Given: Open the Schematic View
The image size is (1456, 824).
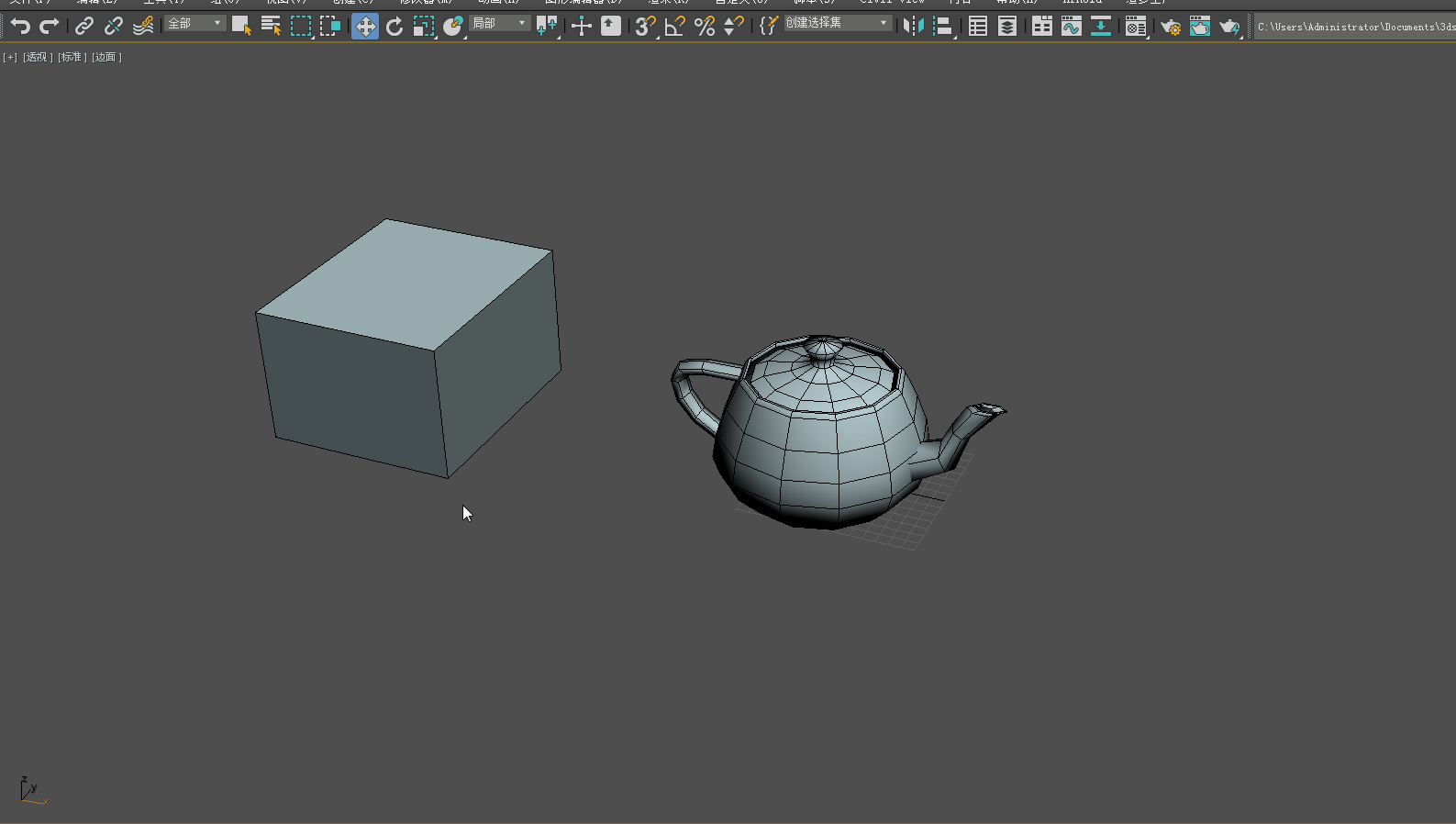Looking at the screenshot, I should click(x=1101, y=27).
